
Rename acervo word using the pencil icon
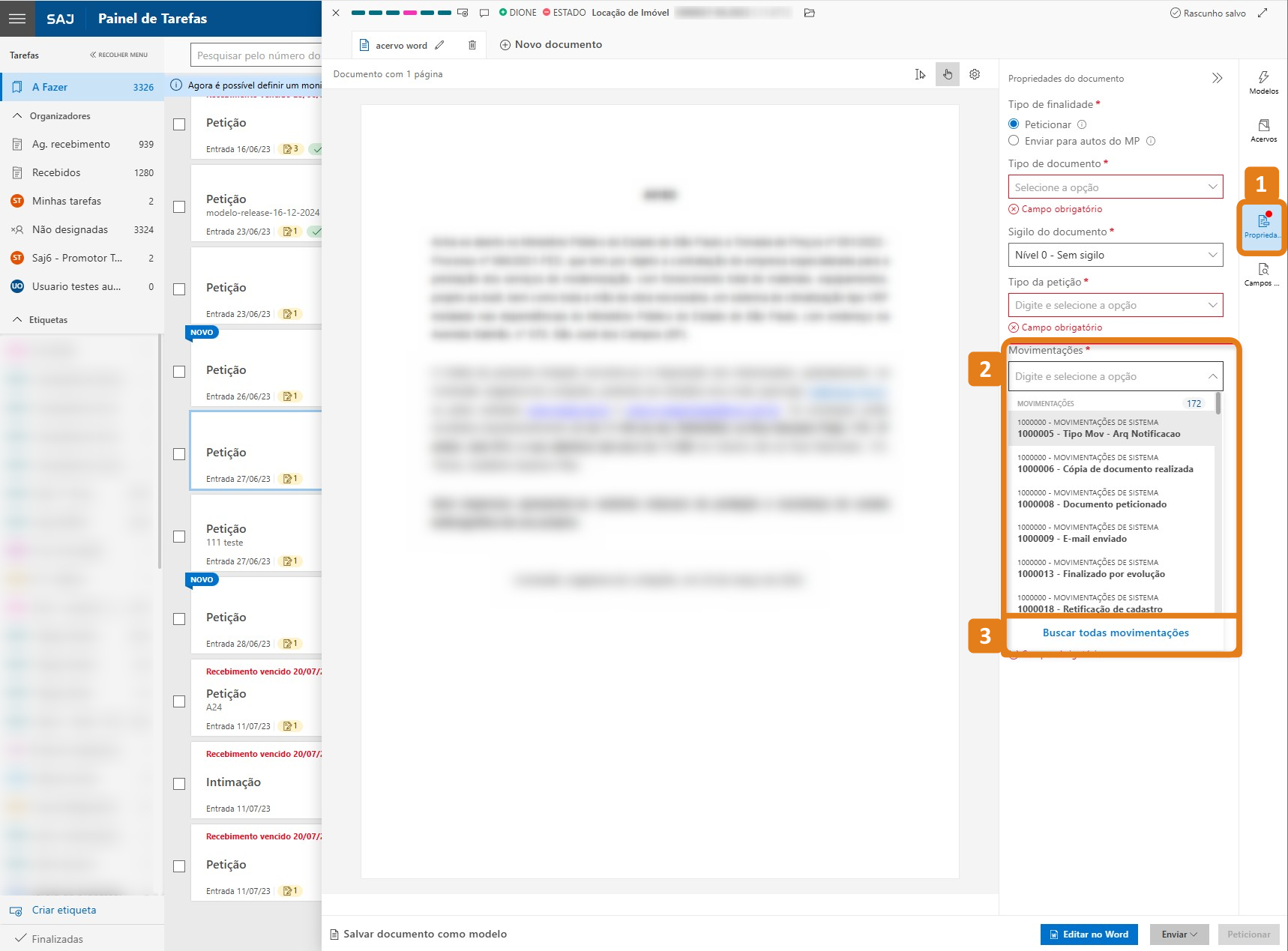(441, 45)
